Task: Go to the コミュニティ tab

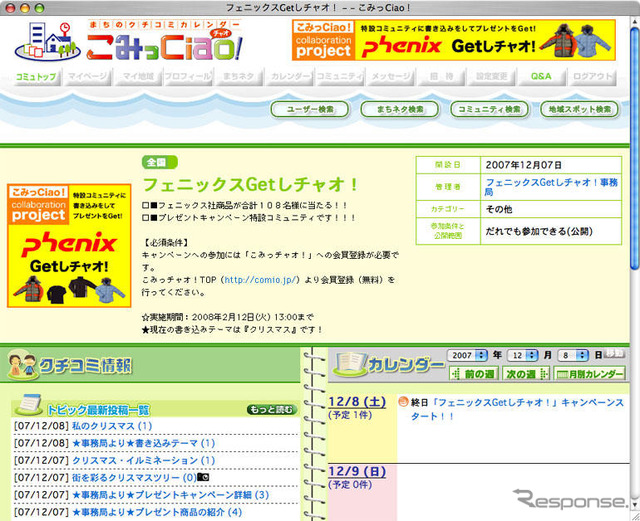Action: 340,76
